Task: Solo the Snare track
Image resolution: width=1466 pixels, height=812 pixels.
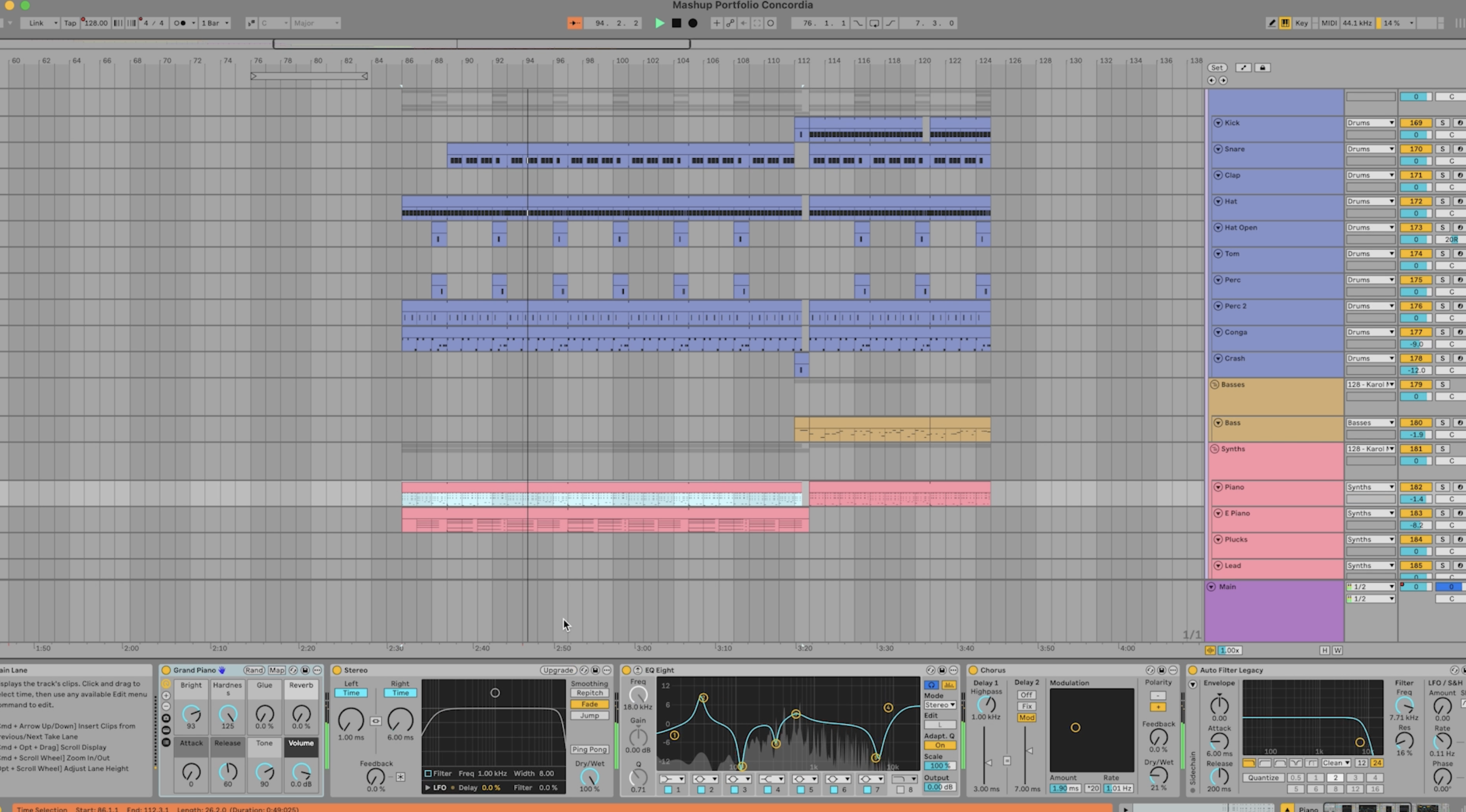Action: pyautogui.click(x=1442, y=149)
